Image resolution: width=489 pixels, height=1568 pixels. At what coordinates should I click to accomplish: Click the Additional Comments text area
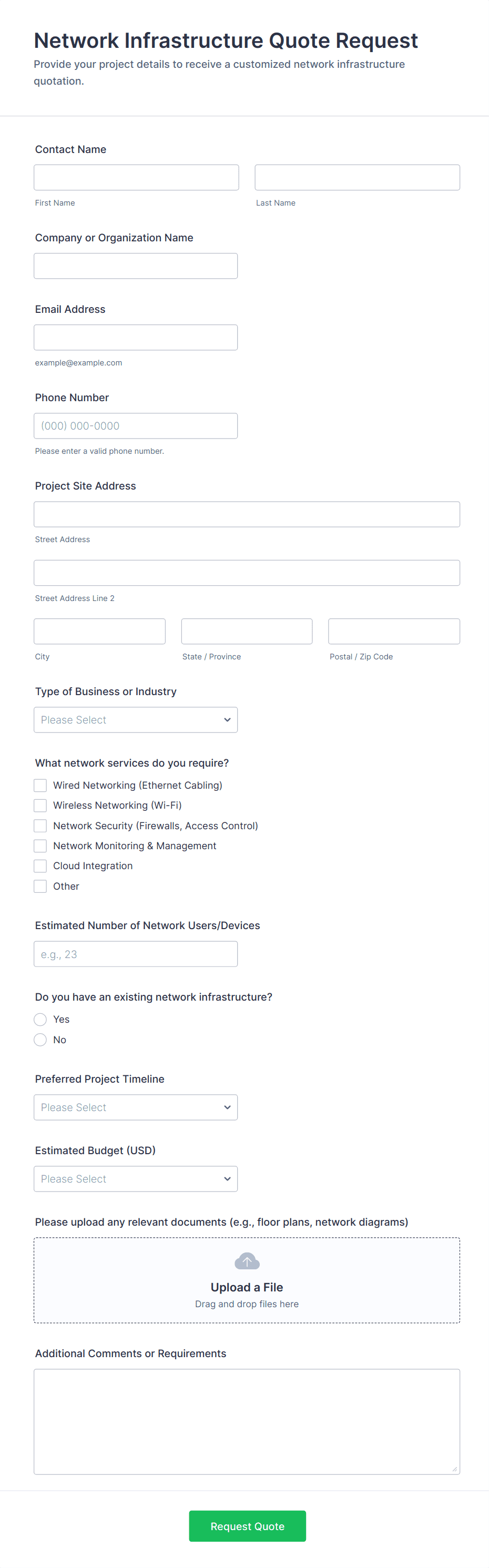point(247,1421)
